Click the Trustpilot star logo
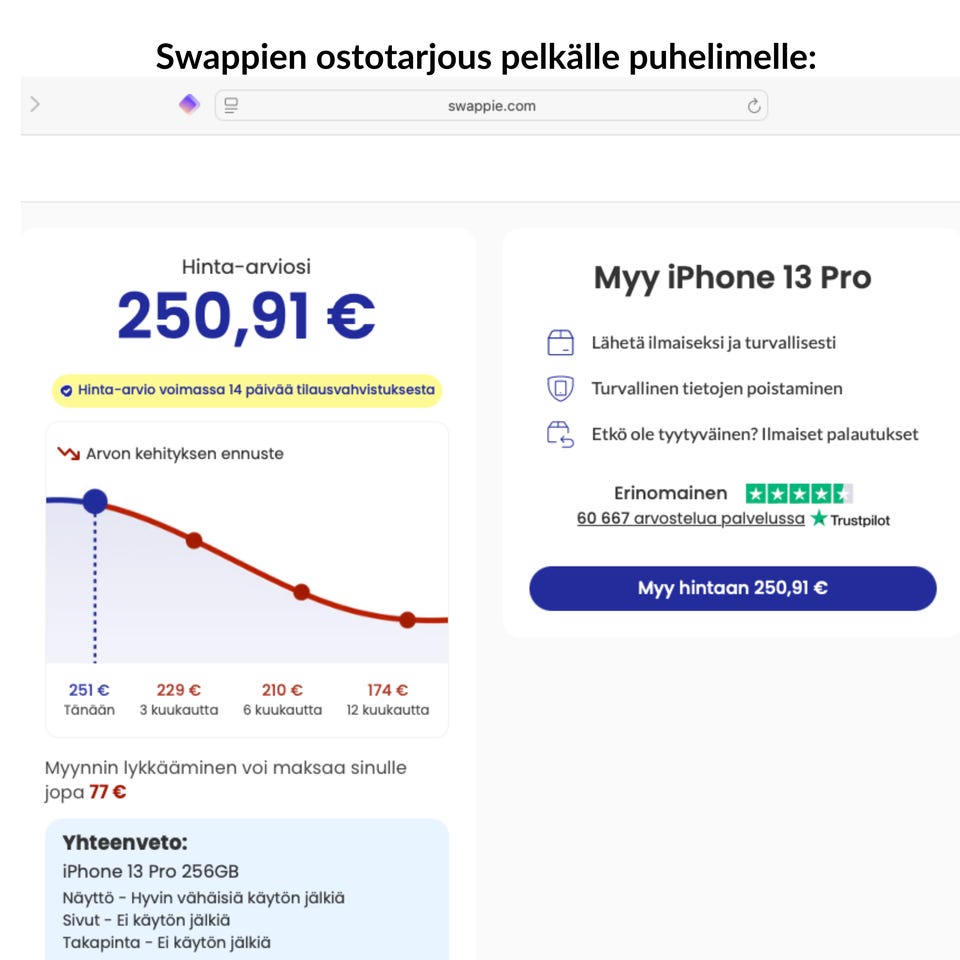The width and height of the screenshot is (960, 960). (820, 518)
